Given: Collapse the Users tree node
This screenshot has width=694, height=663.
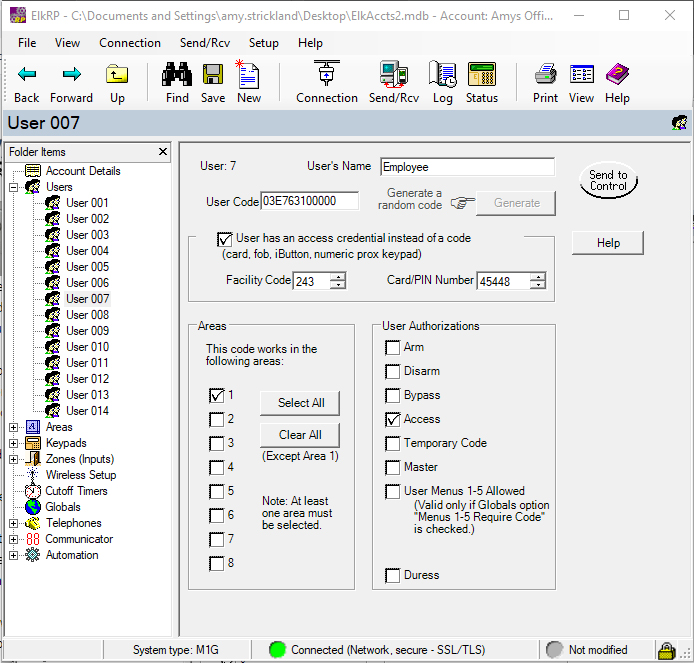Looking at the screenshot, I should coord(14,187).
